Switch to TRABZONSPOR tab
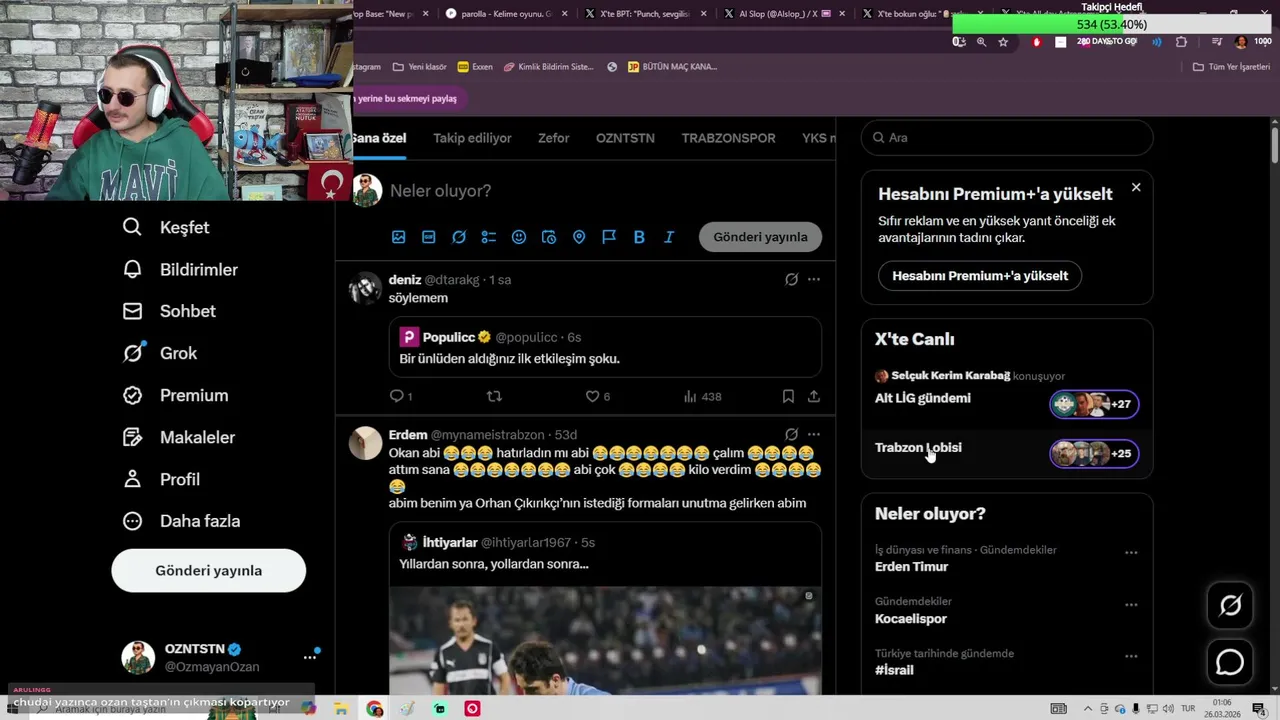Screen dimensions: 1280x720 pos(729,138)
